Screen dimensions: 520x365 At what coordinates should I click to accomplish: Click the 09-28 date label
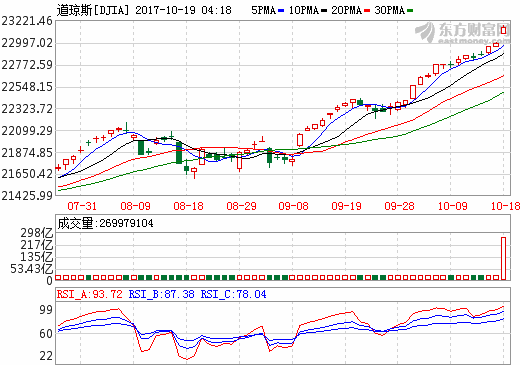pos(399,206)
